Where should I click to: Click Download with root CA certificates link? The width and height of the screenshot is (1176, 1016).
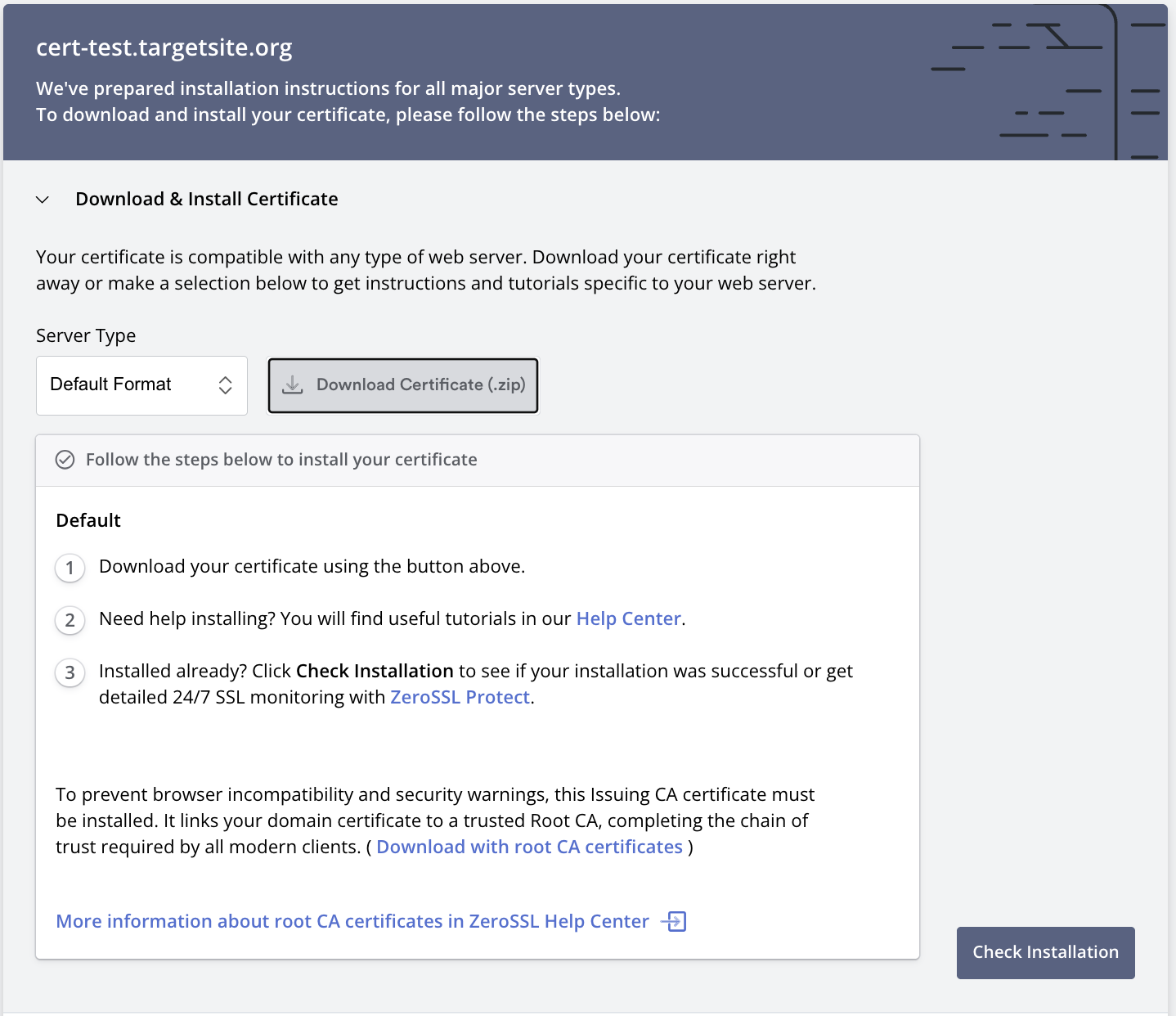(x=529, y=847)
